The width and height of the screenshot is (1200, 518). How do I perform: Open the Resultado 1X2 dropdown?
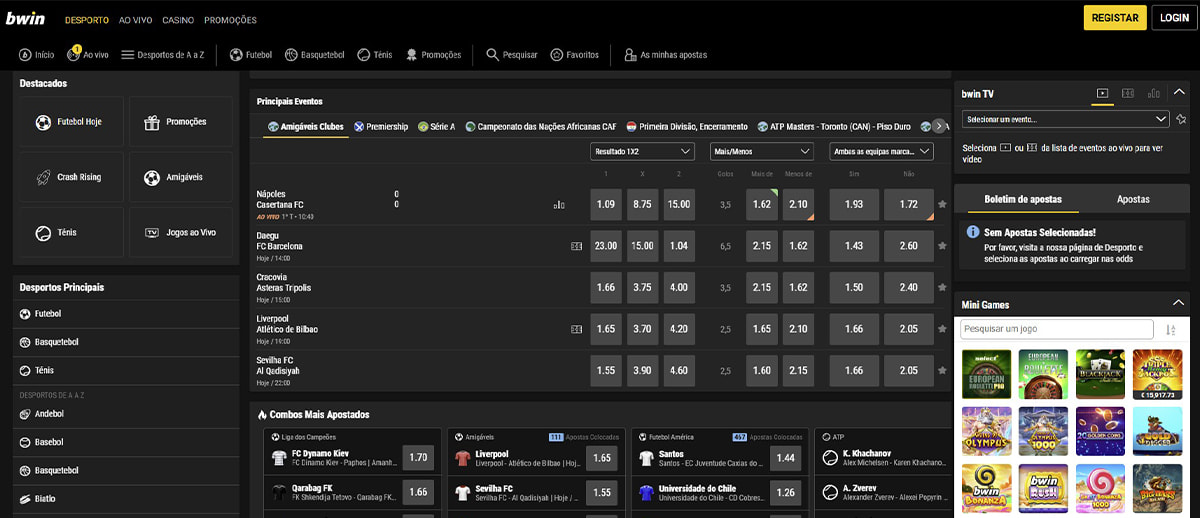(x=642, y=151)
